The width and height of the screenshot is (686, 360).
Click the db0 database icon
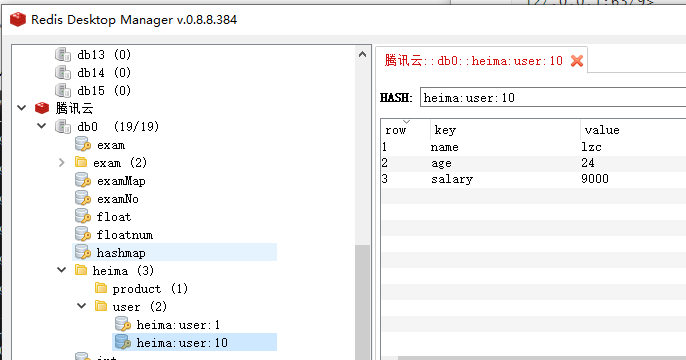63,126
